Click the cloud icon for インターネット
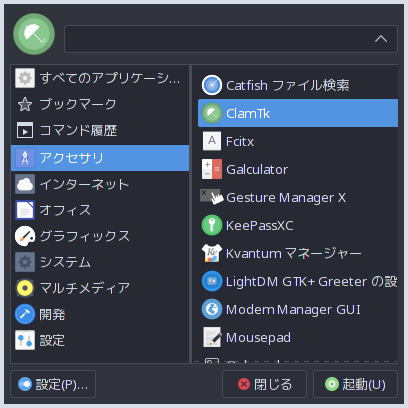The height and width of the screenshot is (408, 408). click(25, 184)
